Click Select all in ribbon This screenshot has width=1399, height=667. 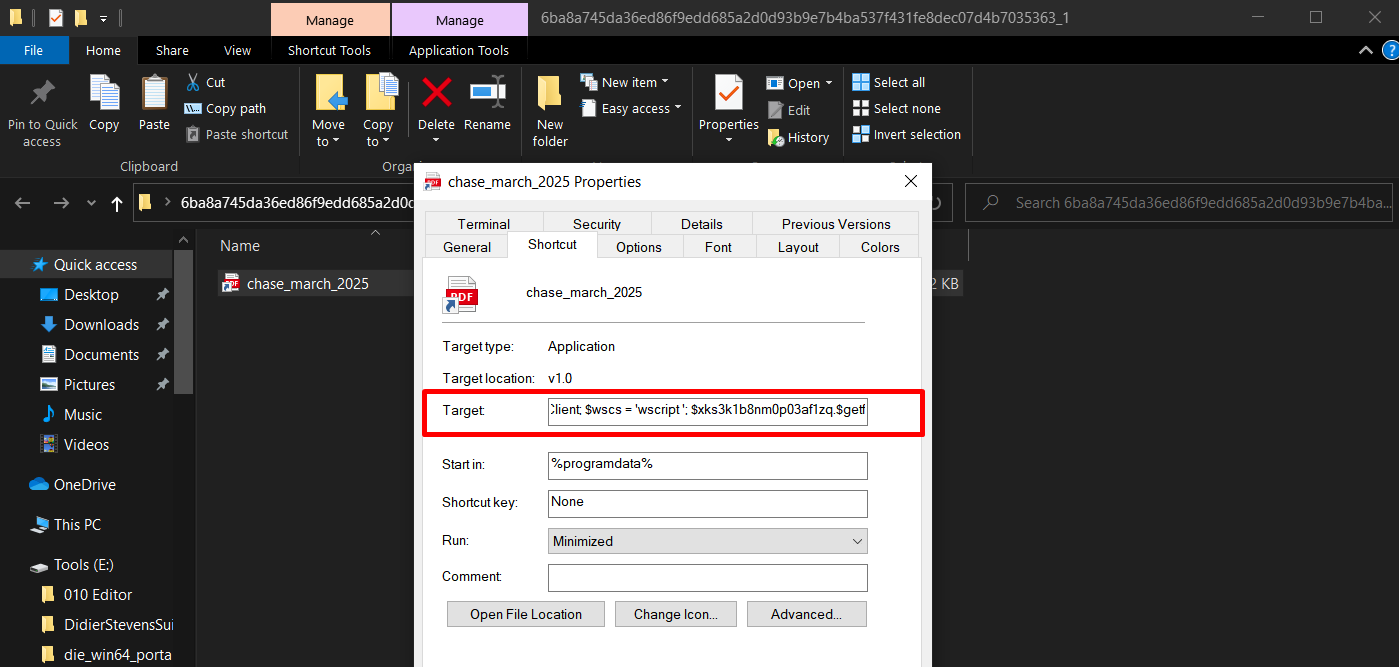coord(889,82)
